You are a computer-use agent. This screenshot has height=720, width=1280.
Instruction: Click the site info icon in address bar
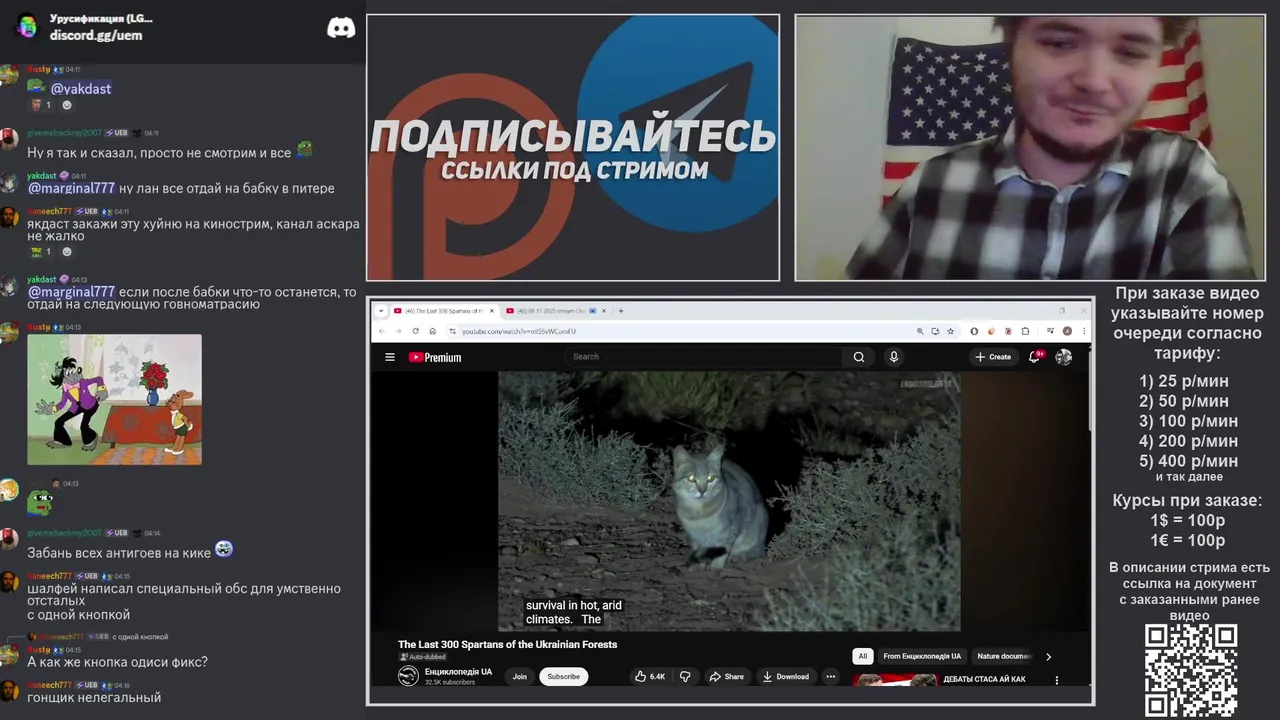coord(452,331)
